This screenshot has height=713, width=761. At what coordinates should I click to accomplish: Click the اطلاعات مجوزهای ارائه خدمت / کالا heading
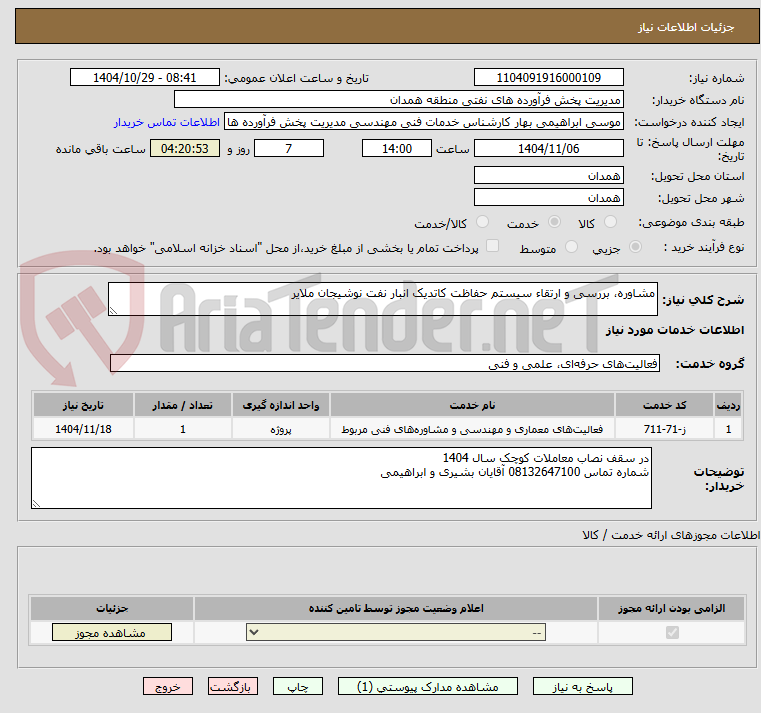tap(671, 535)
